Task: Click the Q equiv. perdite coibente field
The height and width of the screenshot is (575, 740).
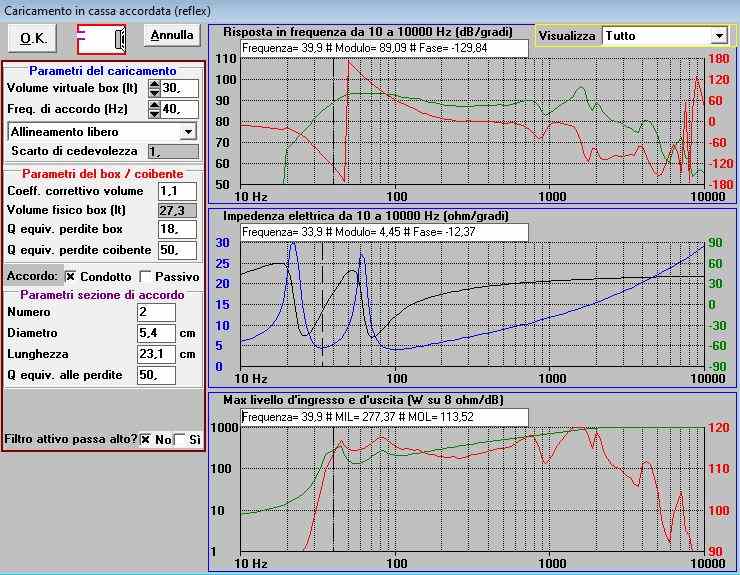Action: coord(177,250)
